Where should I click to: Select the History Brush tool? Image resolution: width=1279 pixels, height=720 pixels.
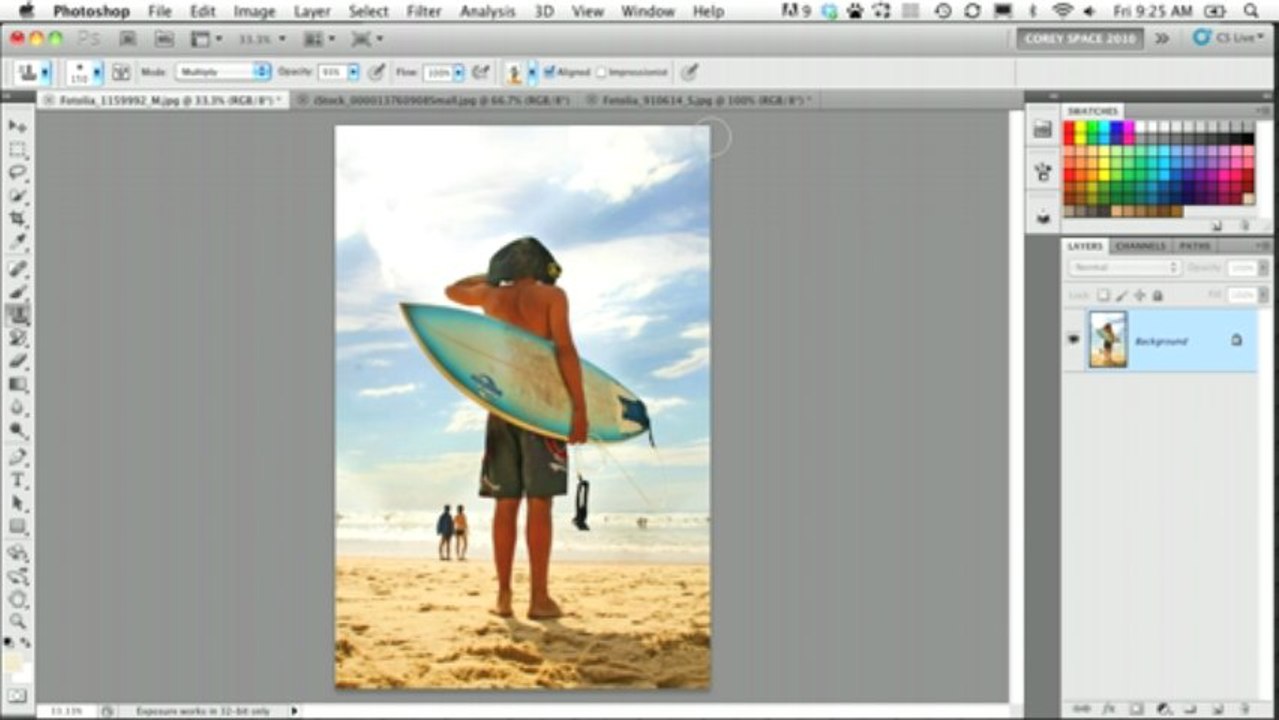click(18, 338)
